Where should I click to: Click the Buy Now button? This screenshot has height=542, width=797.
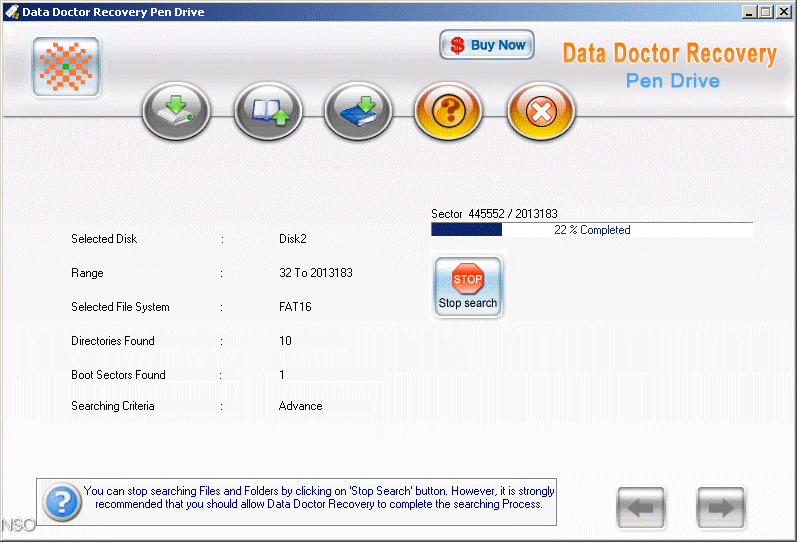[x=487, y=45]
